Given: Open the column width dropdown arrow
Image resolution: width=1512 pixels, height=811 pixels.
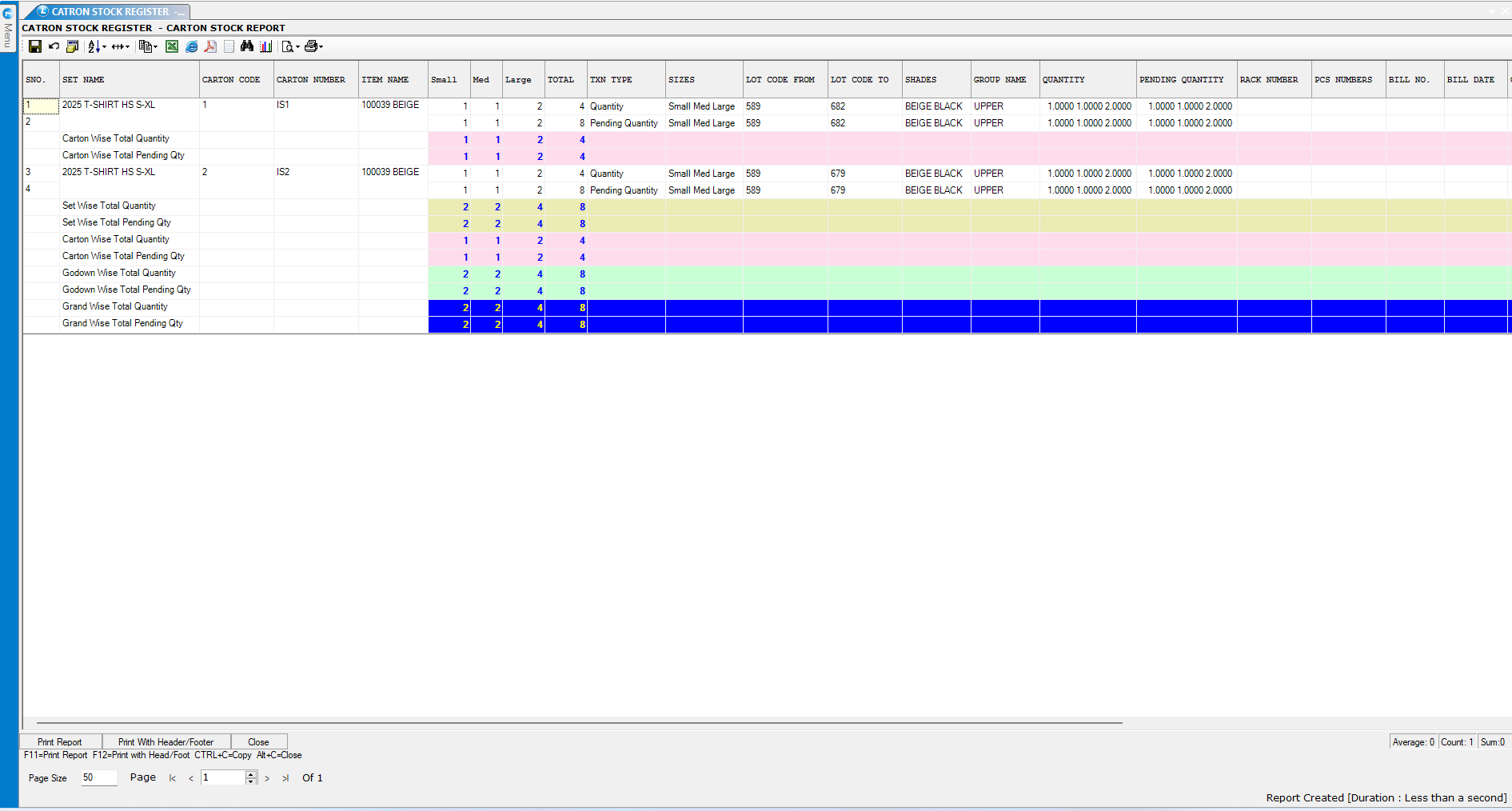Looking at the screenshot, I should (x=128, y=47).
